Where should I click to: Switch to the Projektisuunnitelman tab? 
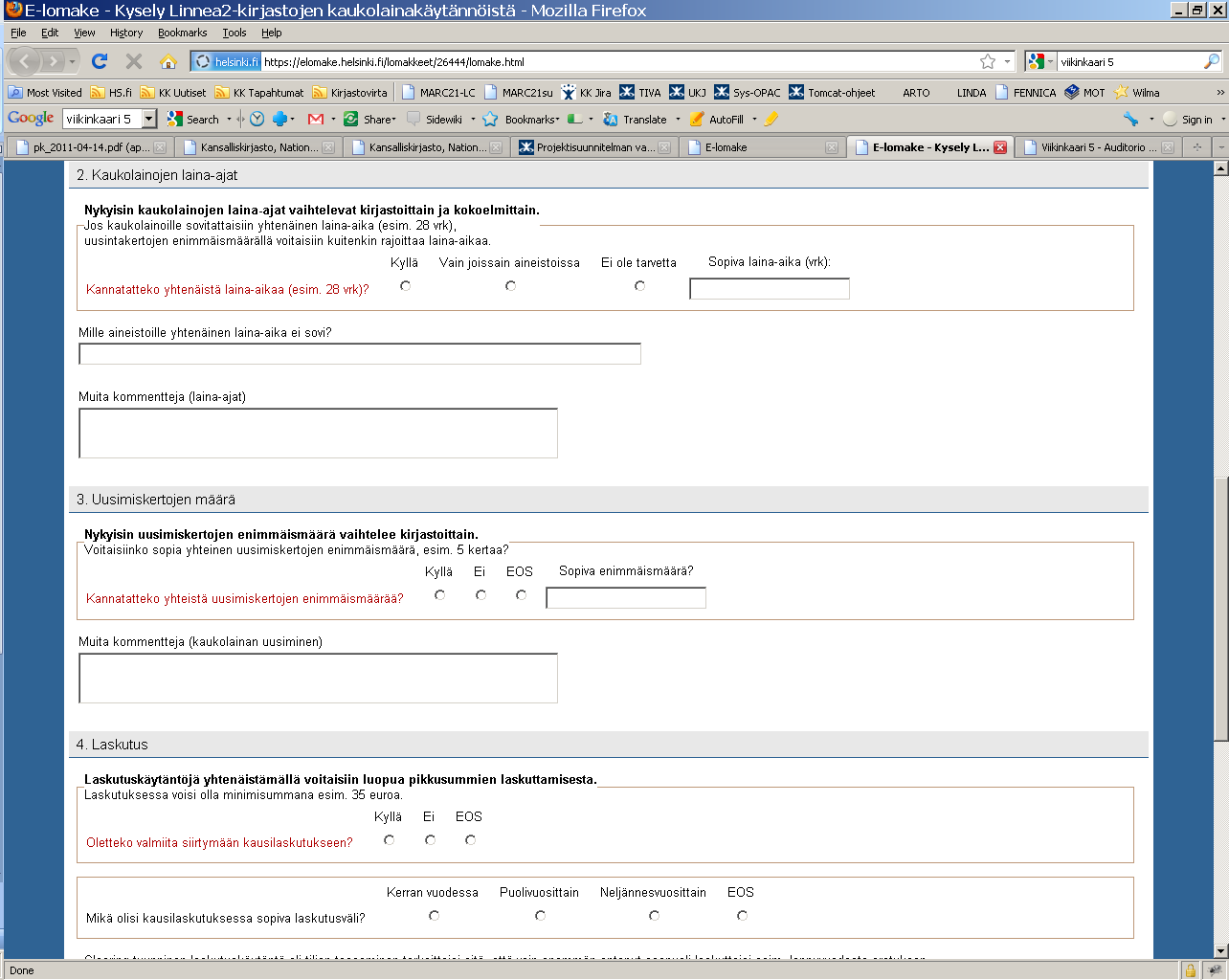(594, 147)
